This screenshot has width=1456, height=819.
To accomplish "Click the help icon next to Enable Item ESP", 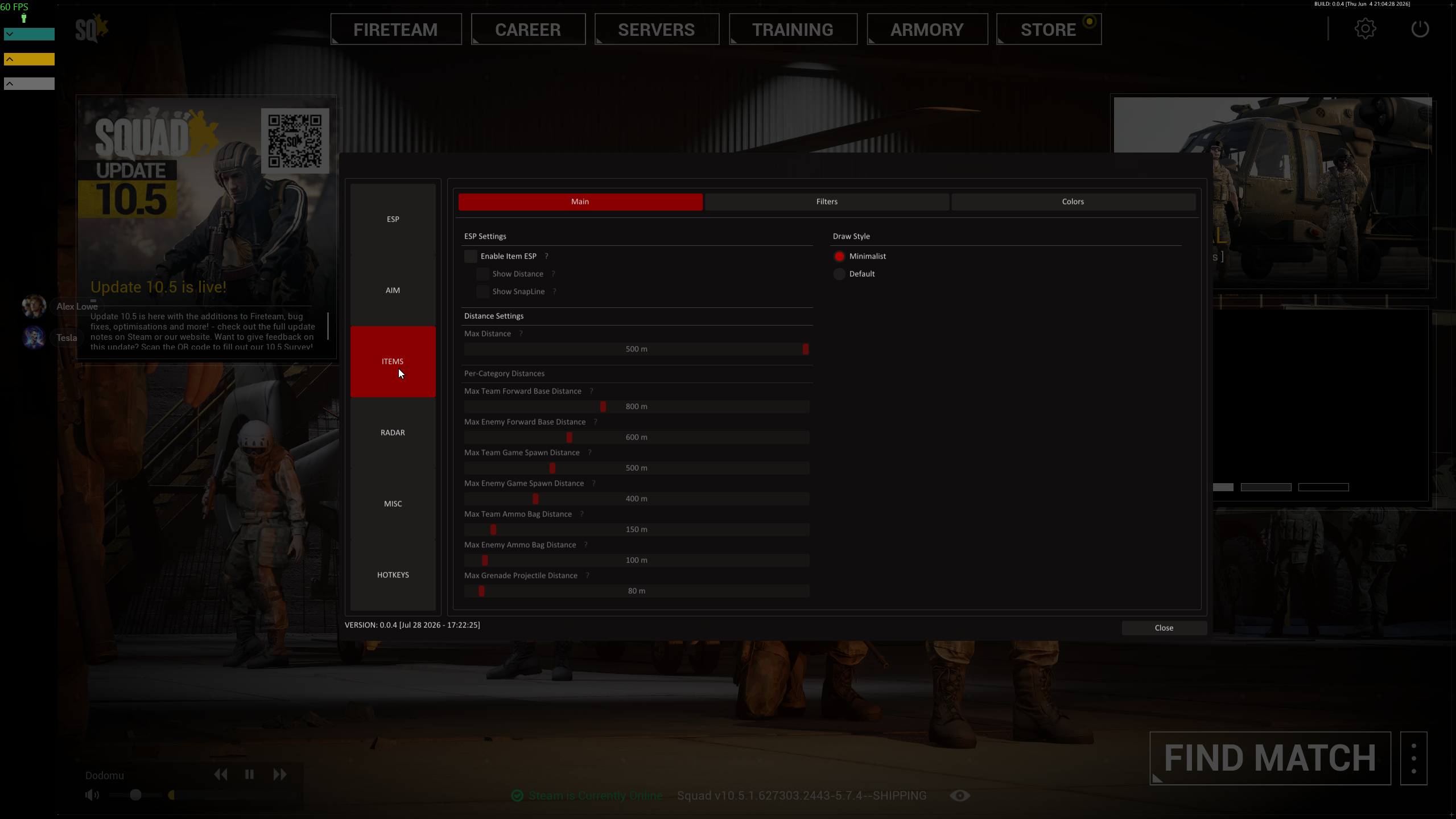I will [x=546, y=256].
